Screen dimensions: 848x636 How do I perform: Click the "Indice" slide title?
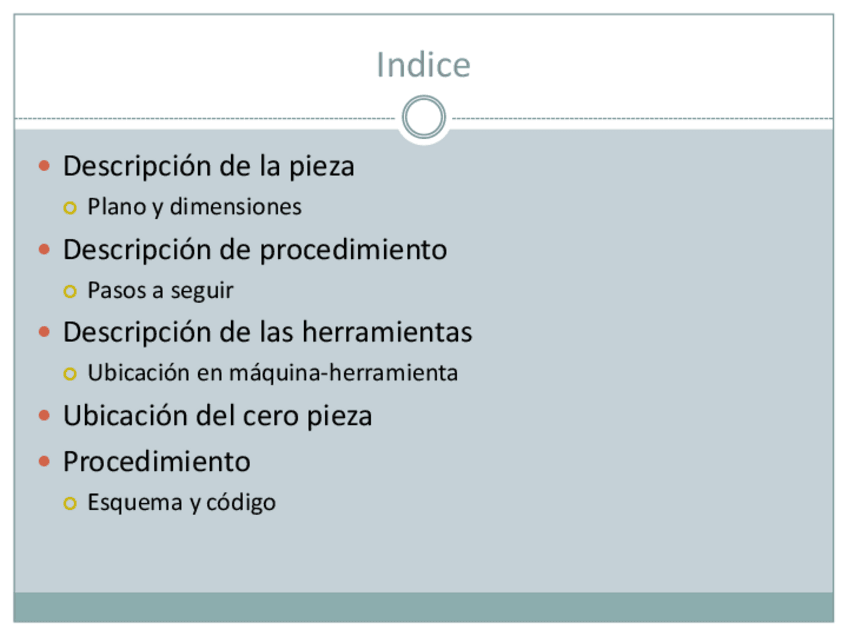pos(423,65)
